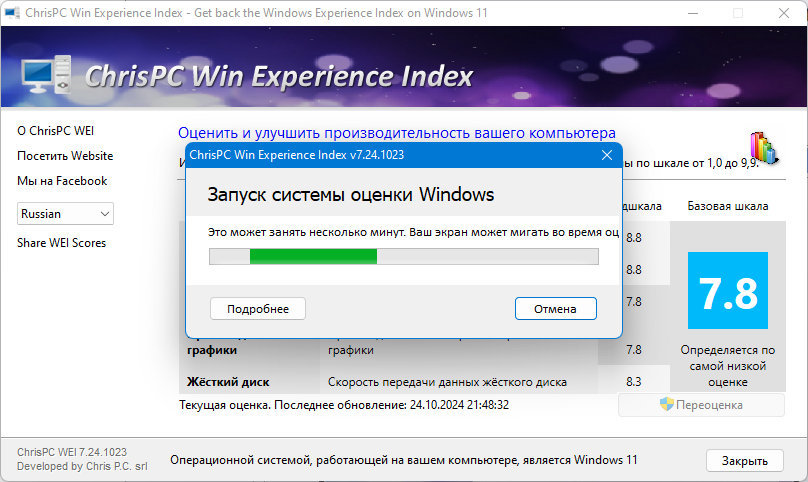Select the Жёсткий диск row label
The height and width of the screenshot is (482, 808).
(228, 382)
